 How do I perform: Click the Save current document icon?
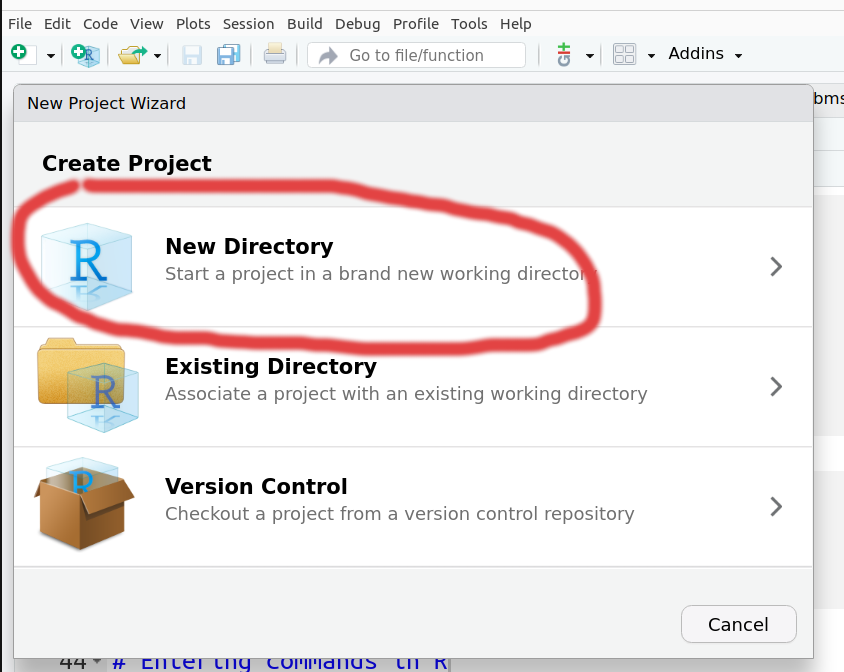tap(192, 55)
